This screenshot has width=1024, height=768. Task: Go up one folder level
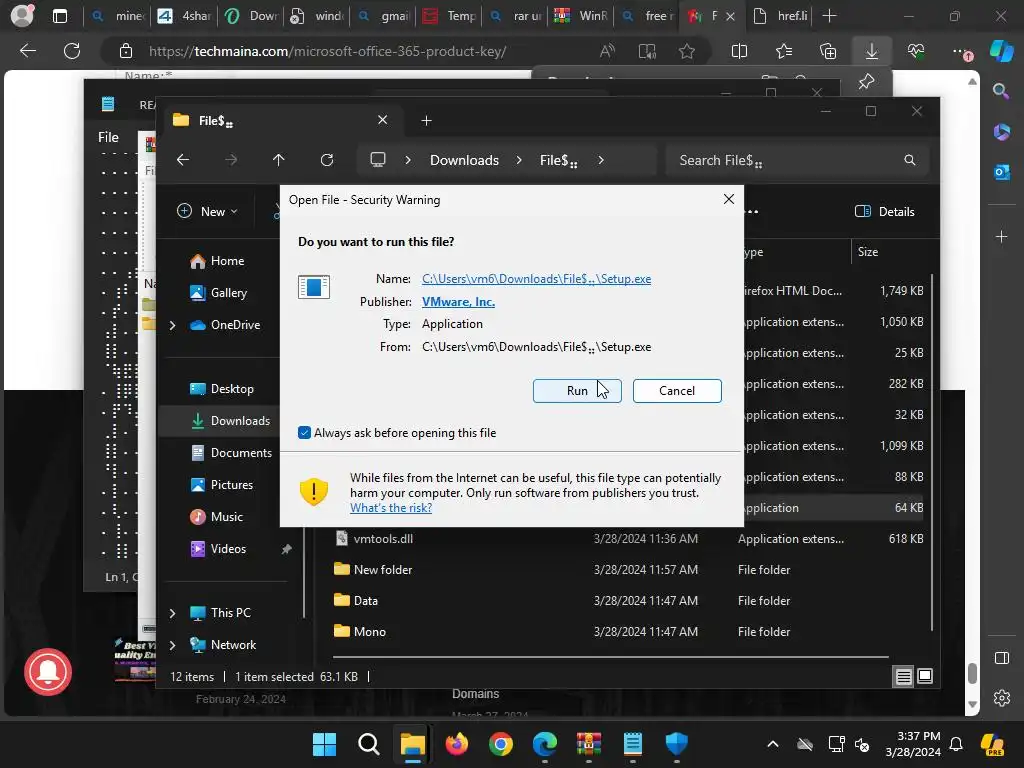pos(278,160)
